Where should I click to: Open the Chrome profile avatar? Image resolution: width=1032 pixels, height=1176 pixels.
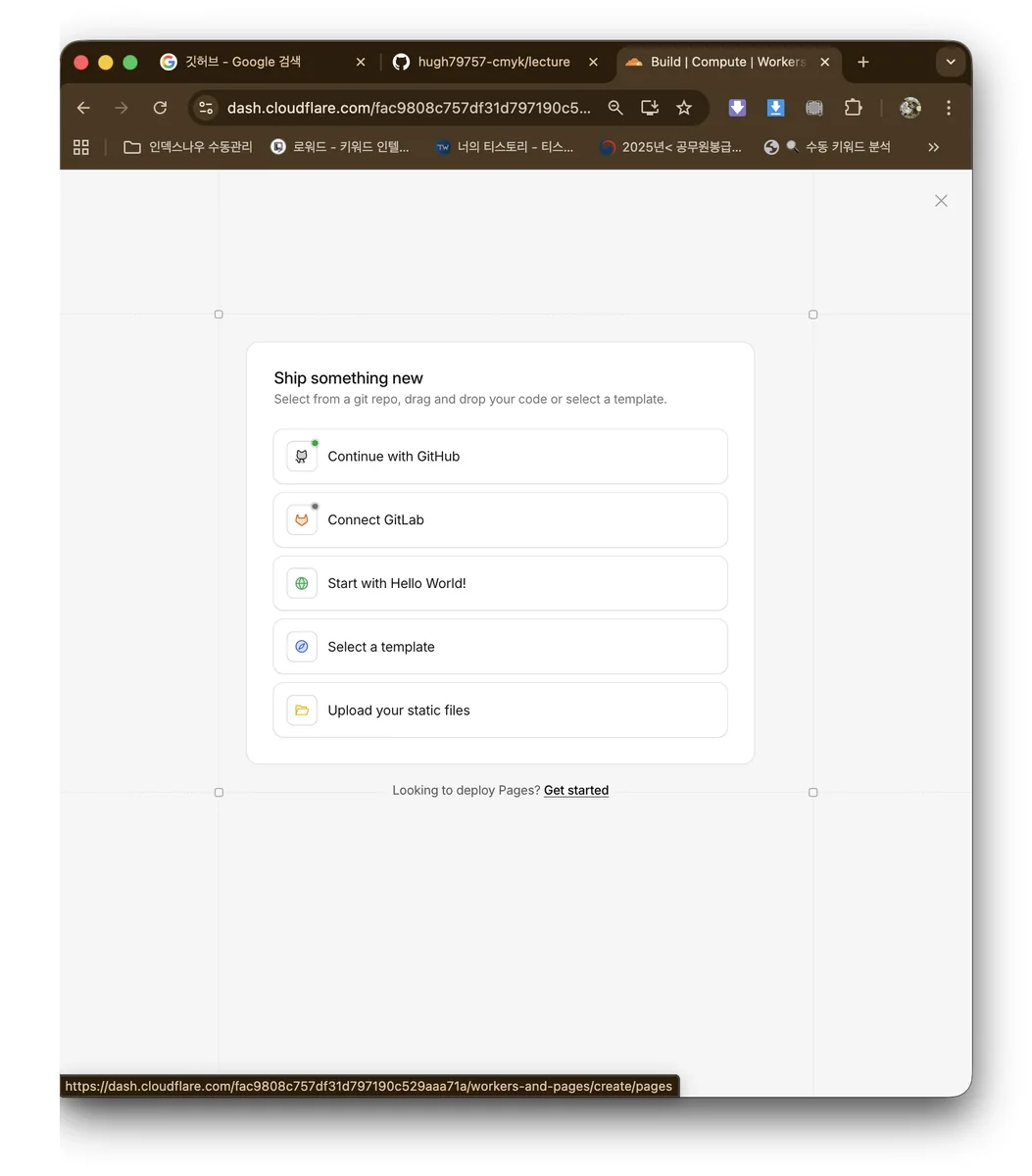pyautogui.click(x=910, y=108)
